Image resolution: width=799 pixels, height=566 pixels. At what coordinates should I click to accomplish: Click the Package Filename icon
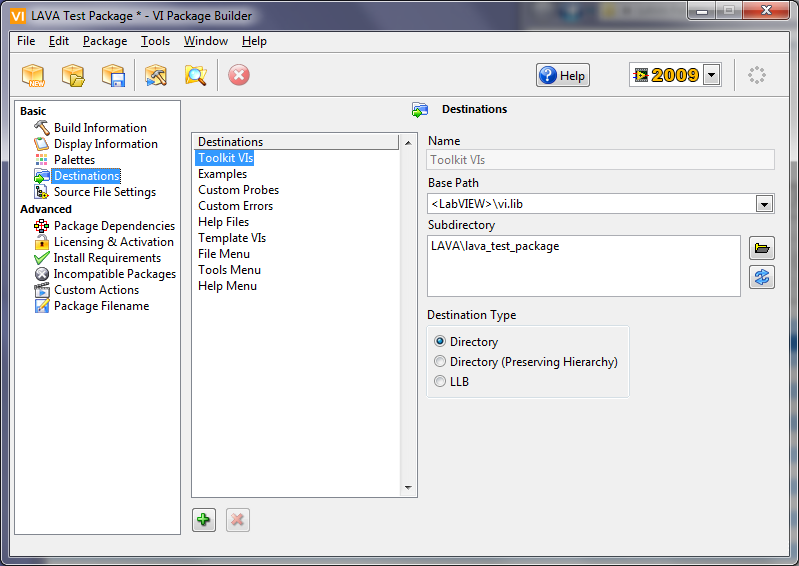pos(41,306)
